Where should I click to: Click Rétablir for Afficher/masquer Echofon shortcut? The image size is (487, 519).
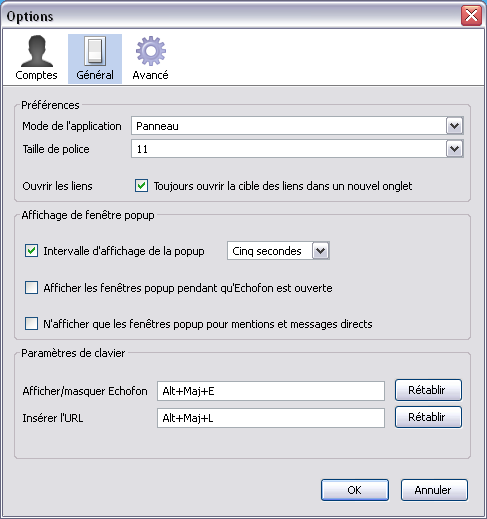click(x=428, y=390)
